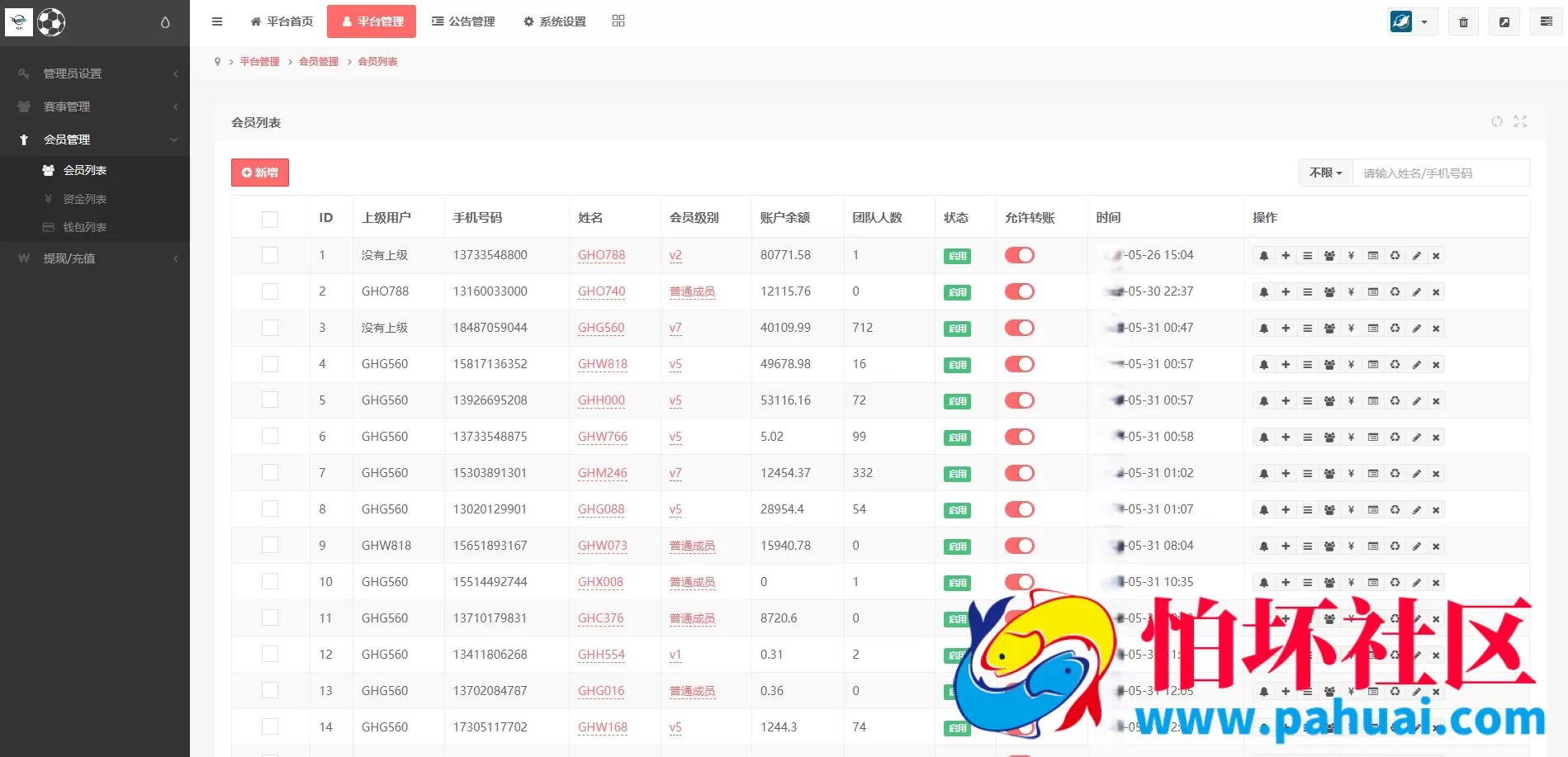Open the 不限 filter dropdown
Viewport: 1568px width, 757px height.
1325,173
